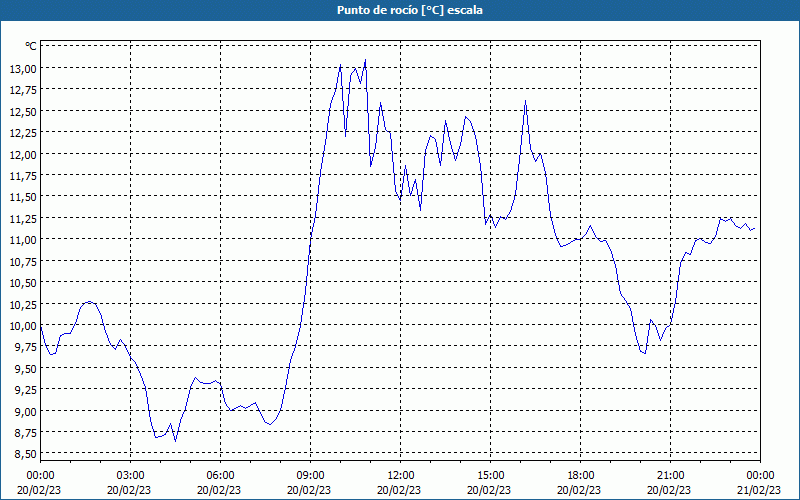Click the 12:00 time axis label
This screenshot has width=800, height=500.
tap(401, 476)
